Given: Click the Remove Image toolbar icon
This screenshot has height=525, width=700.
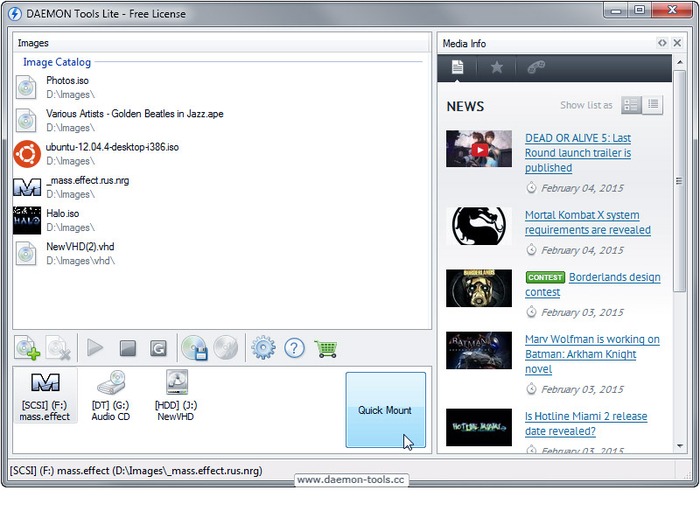Looking at the screenshot, I should pos(58,348).
